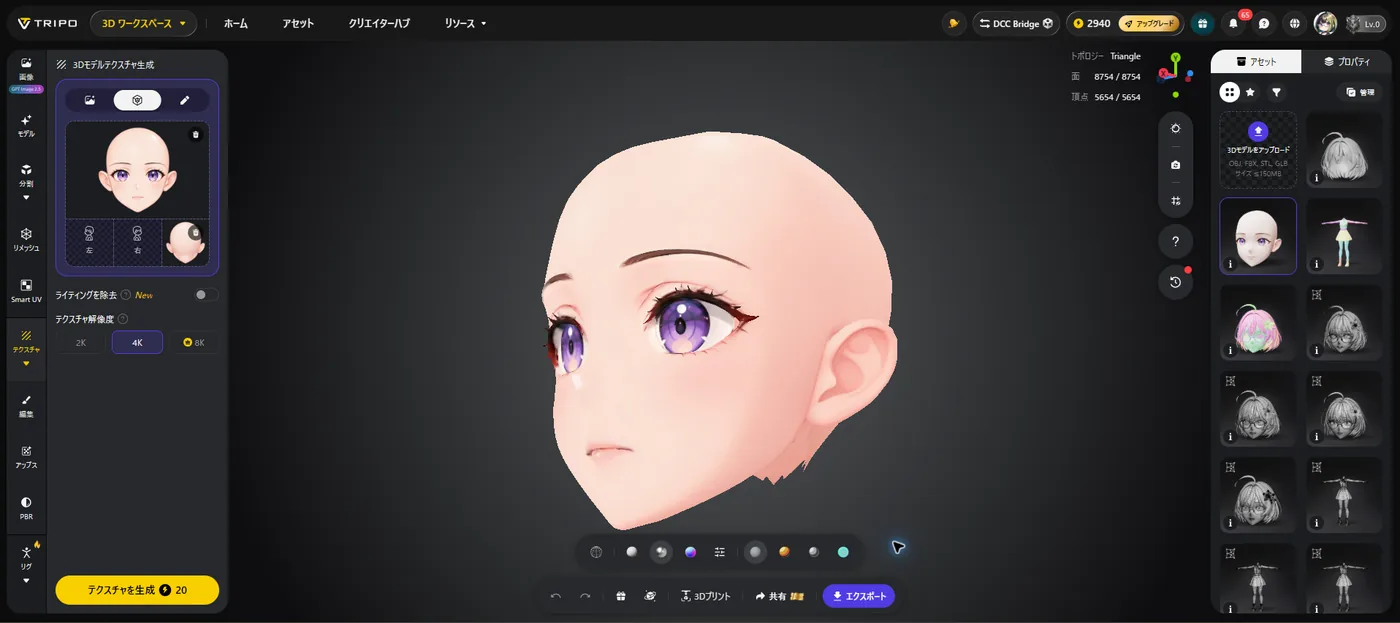Open the Smart UV tool
The height and width of the screenshot is (623, 1400).
26,290
